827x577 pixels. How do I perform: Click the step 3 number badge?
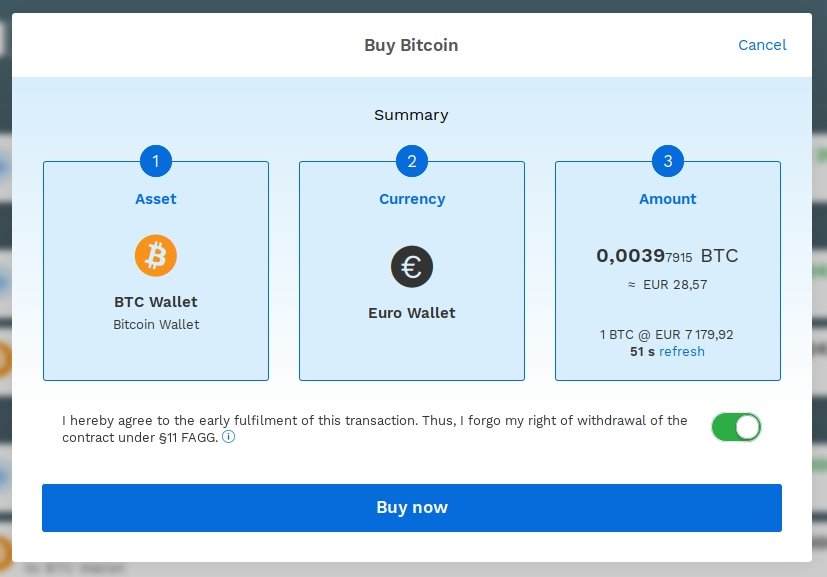tap(667, 160)
